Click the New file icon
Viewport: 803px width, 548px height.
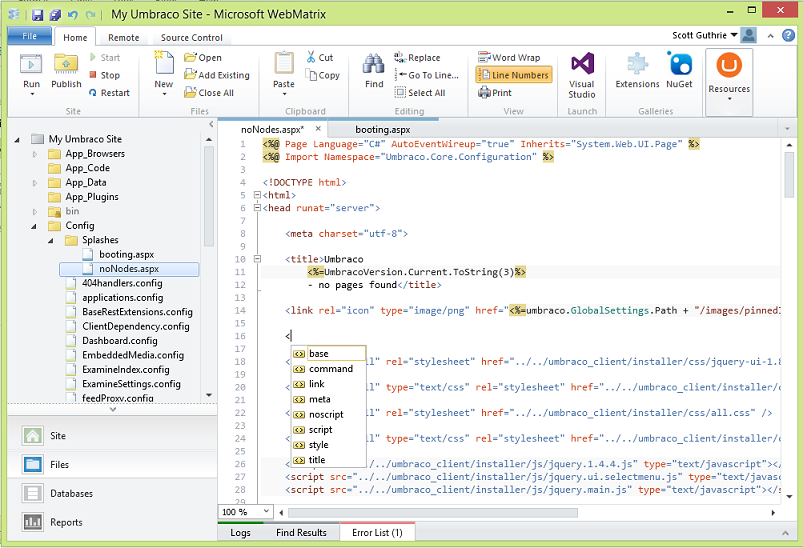point(164,64)
